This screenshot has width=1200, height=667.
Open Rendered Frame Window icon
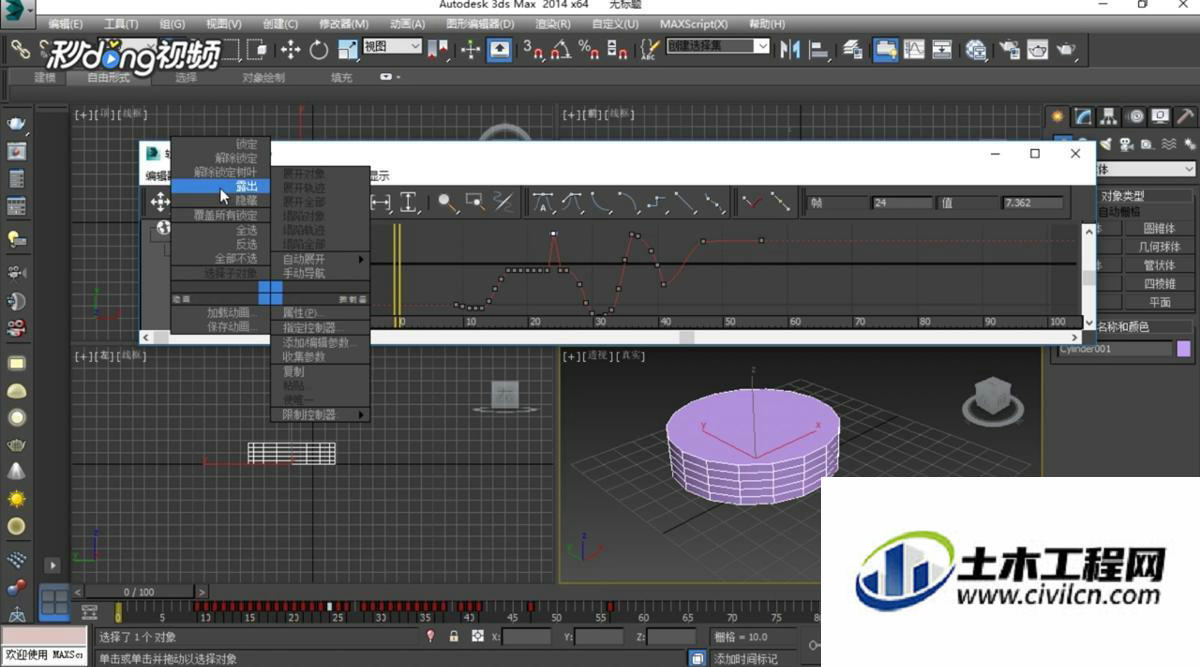(x=1038, y=48)
